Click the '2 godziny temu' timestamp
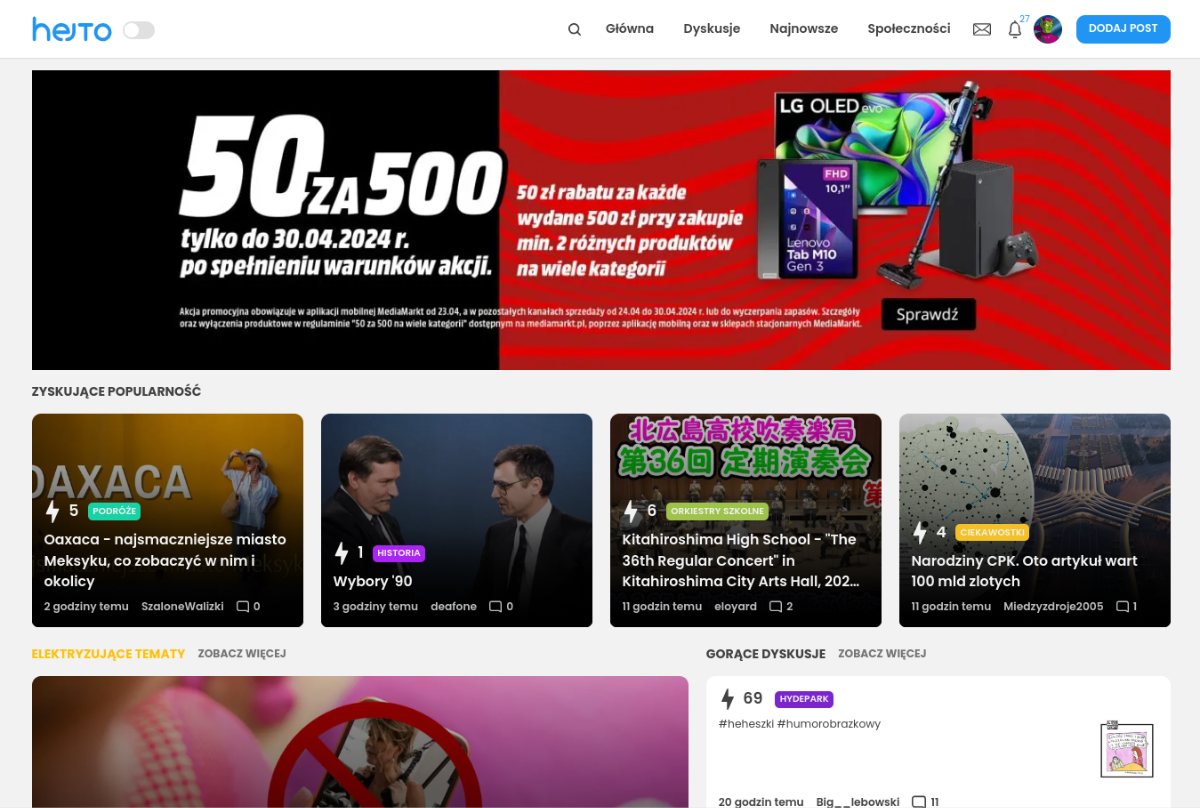Viewport: 1200px width, 808px height. (86, 606)
